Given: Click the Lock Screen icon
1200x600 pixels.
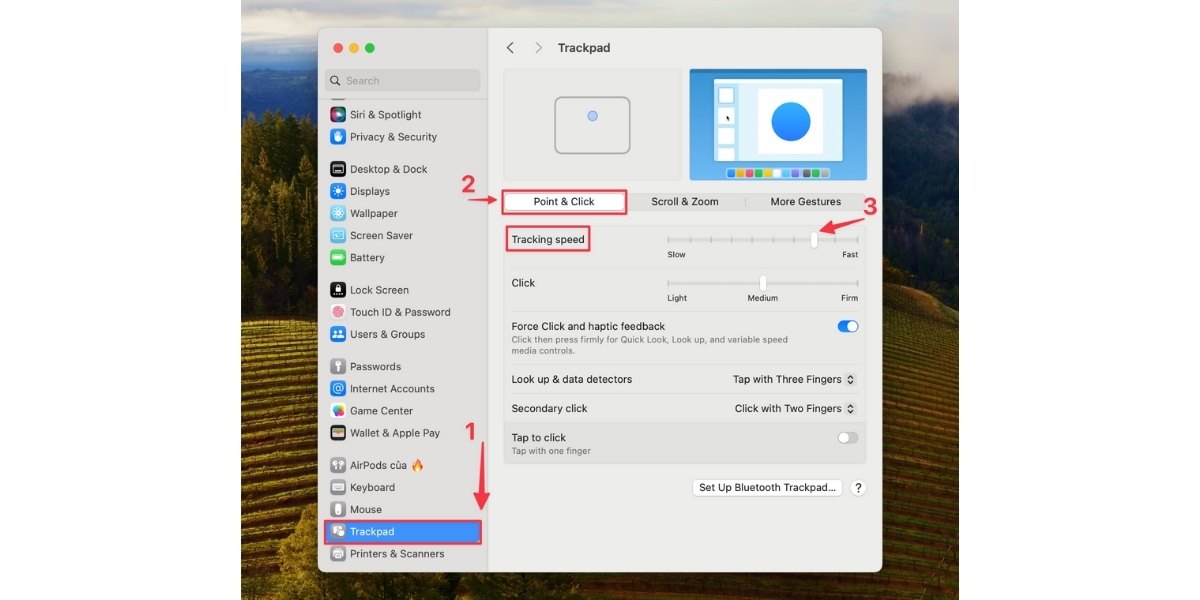Looking at the screenshot, I should click(338, 290).
